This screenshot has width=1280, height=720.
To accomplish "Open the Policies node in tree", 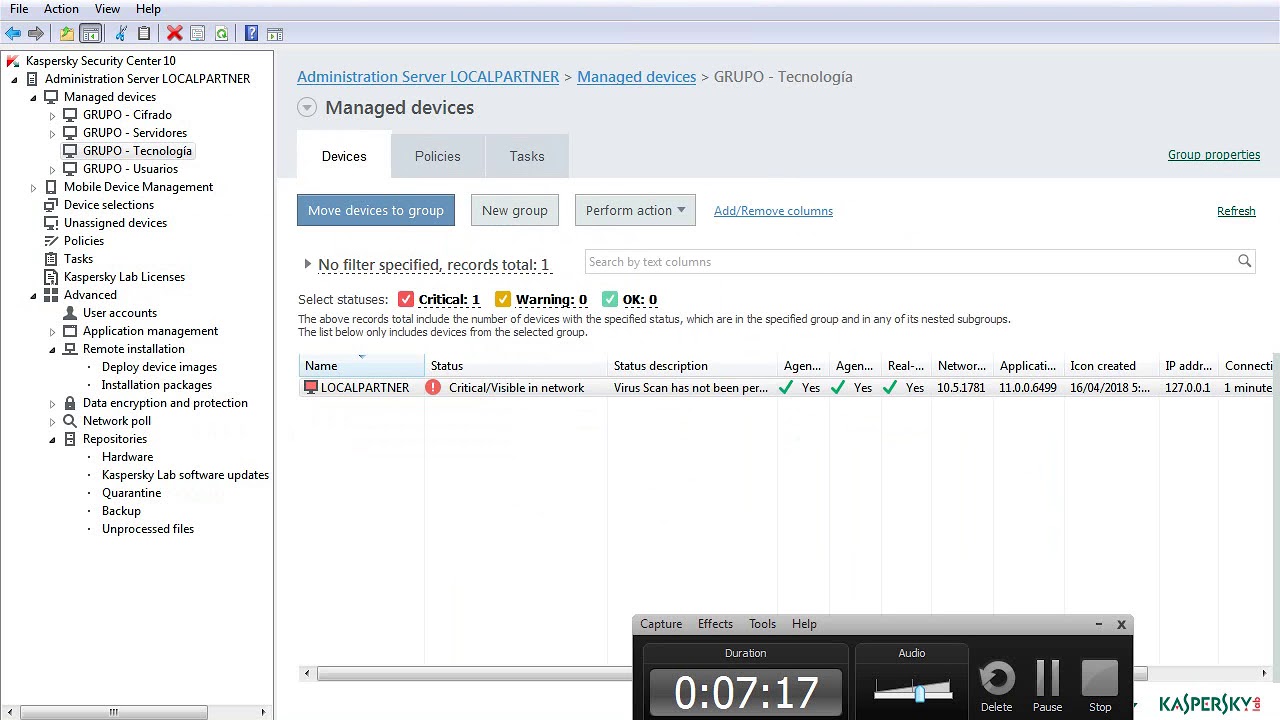I will tap(84, 241).
